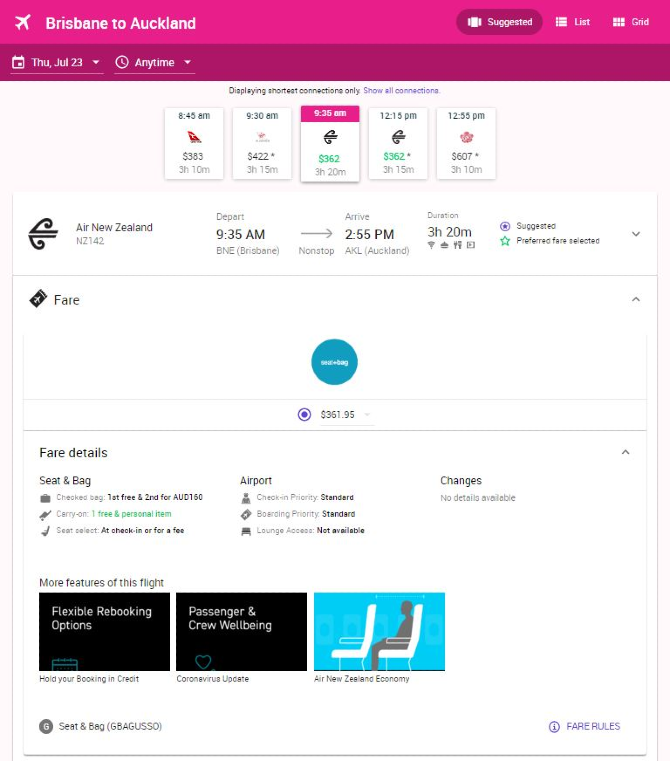
Task: Select the 12:55 pm $607 flight card
Action: tap(466, 143)
